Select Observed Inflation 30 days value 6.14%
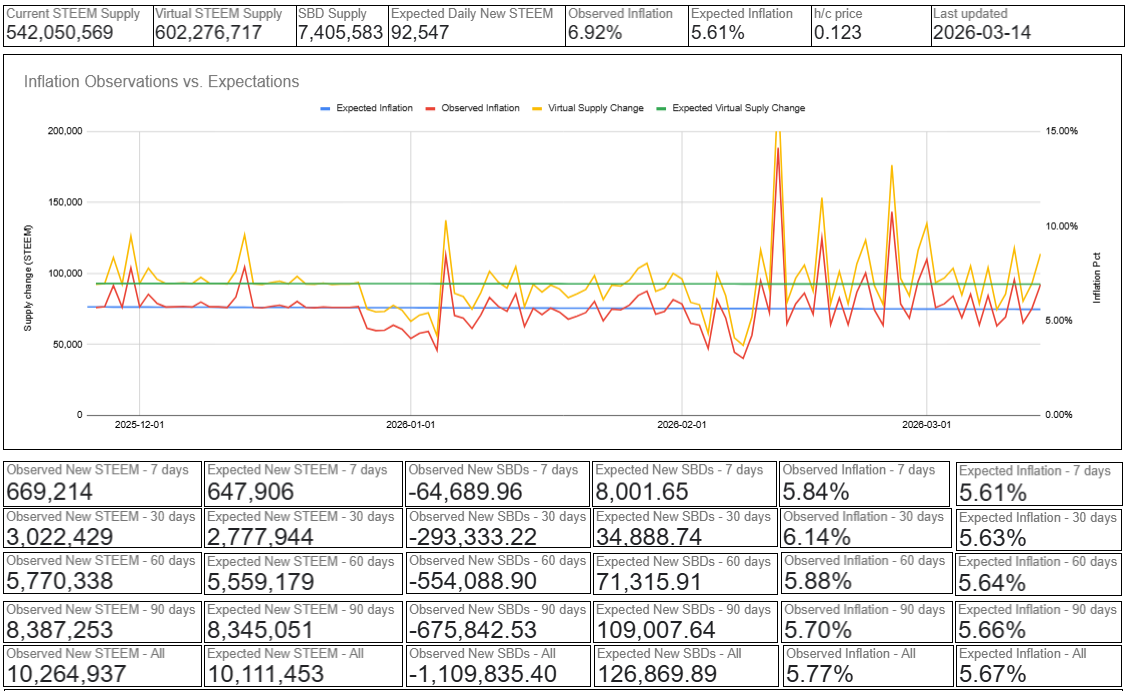The height and width of the screenshot is (691, 1125). pyautogui.click(x=816, y=537)
